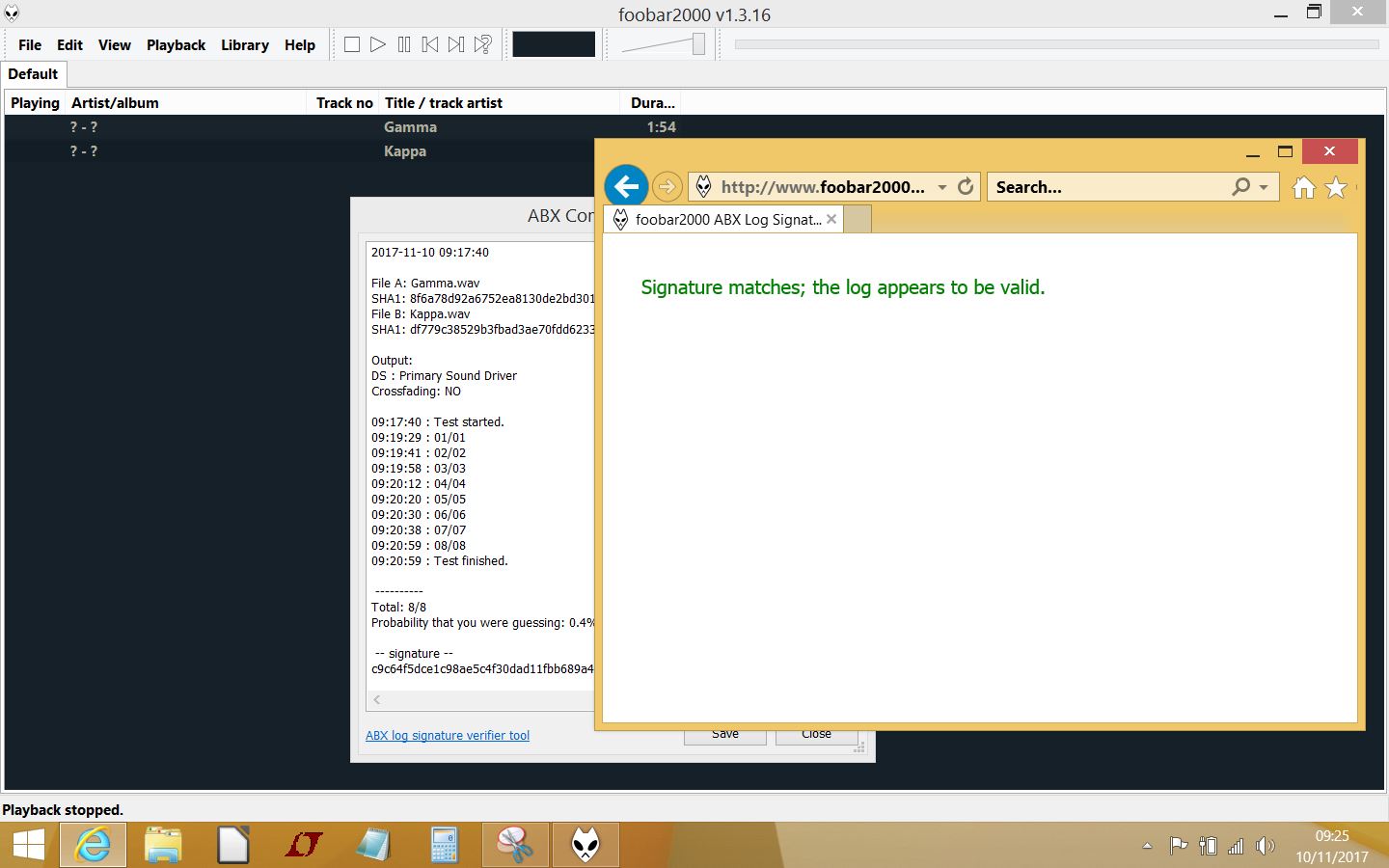Show hidden system tray icons
Screen dimensions: 1389x868
point(1147,846)
